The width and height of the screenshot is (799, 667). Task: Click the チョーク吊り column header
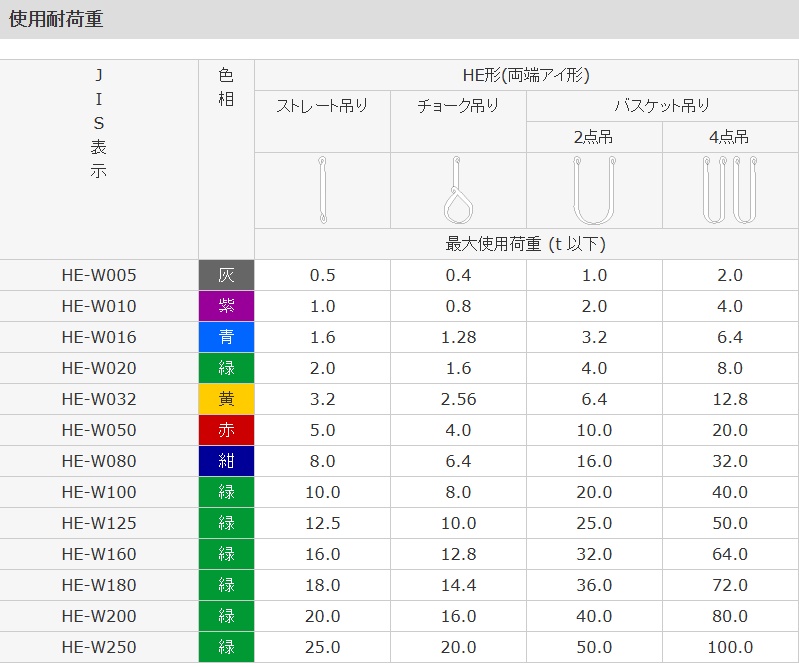[x=457, y=106]
